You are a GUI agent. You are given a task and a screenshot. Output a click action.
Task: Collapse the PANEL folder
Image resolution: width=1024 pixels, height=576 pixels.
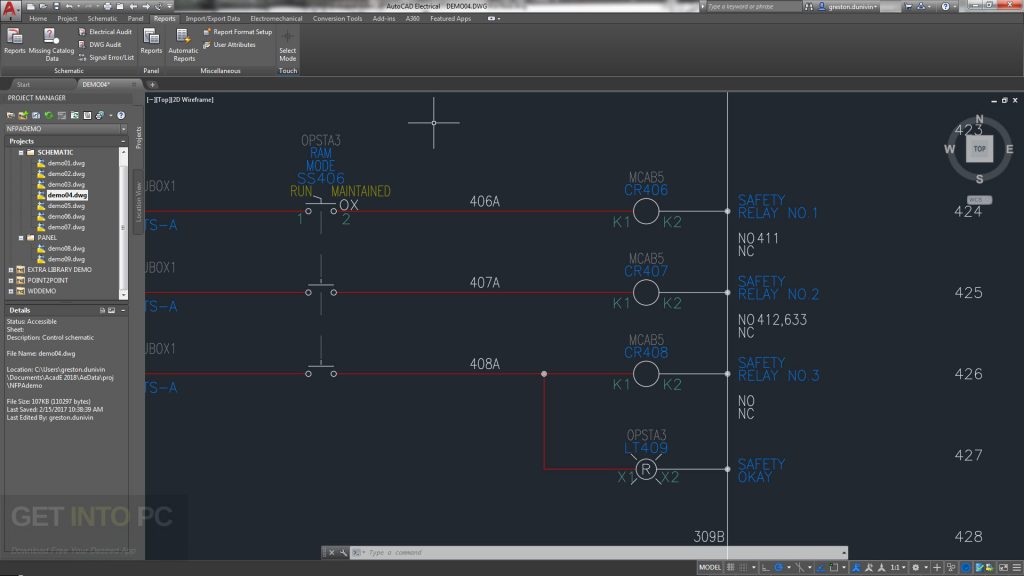click(x=21, y=238)
